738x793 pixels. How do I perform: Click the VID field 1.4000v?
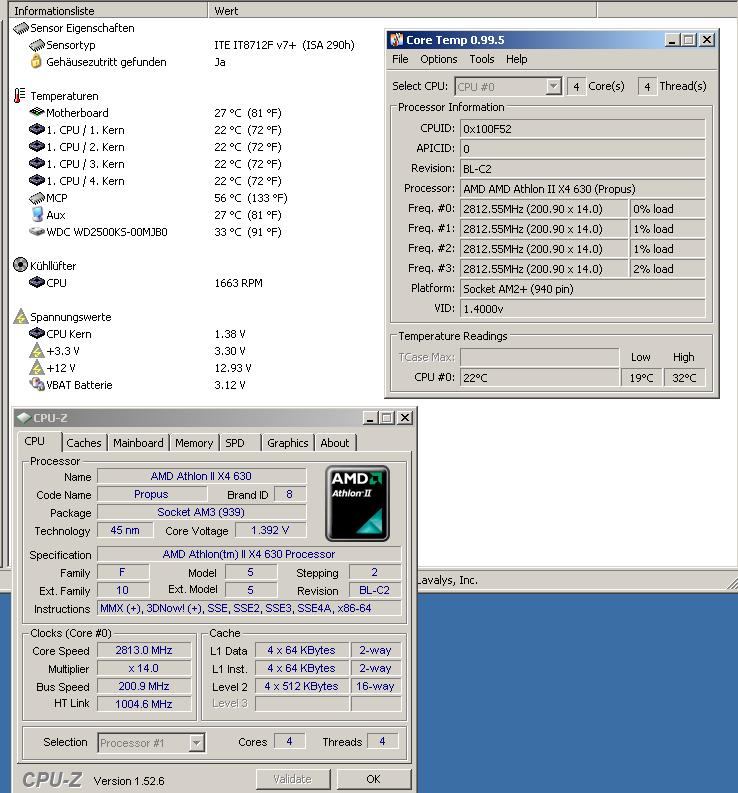click(x=582, y=309)
